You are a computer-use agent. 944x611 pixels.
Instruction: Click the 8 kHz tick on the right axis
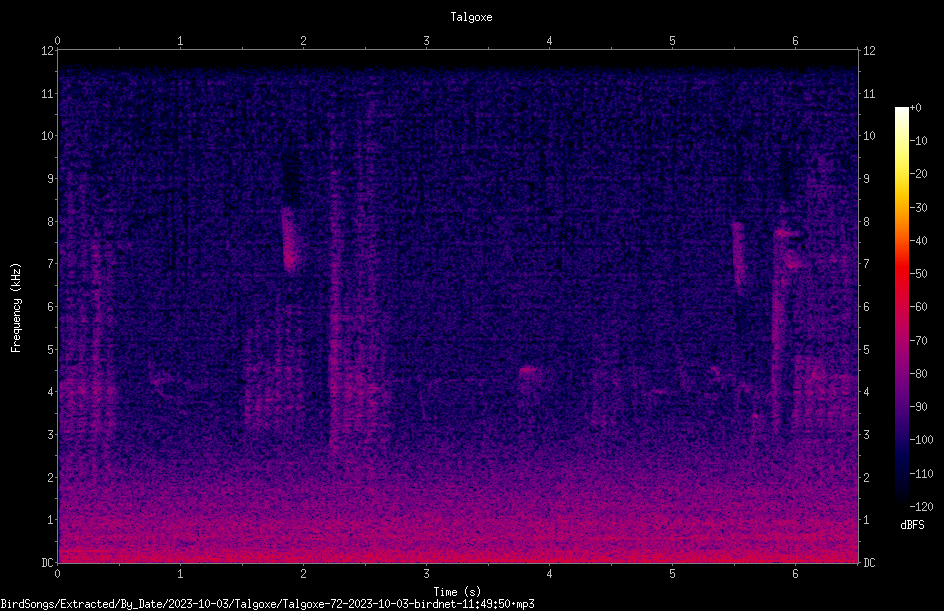[x=866, y=222]
